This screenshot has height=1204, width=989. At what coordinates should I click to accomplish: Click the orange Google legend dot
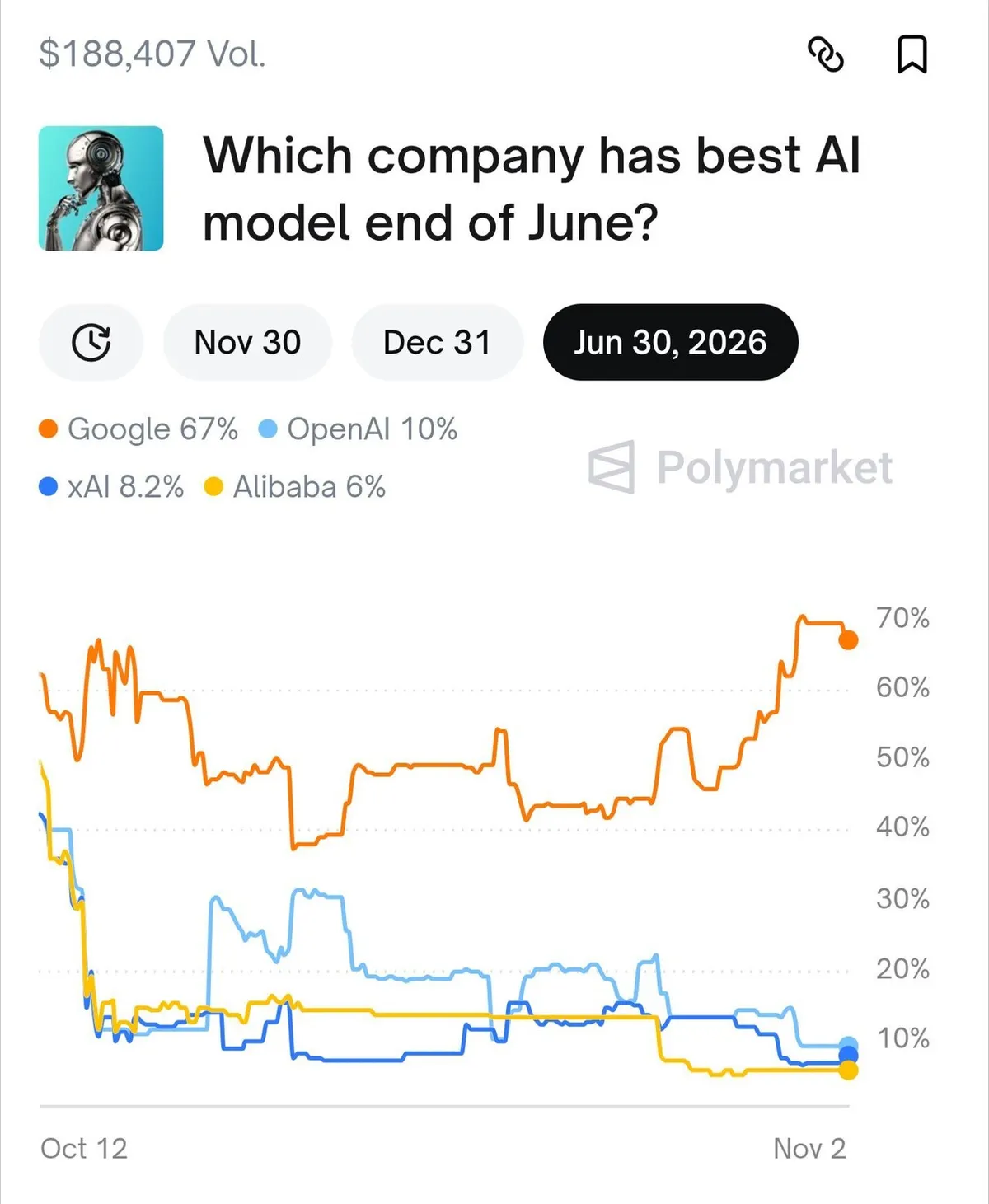(x=49, y=429)
